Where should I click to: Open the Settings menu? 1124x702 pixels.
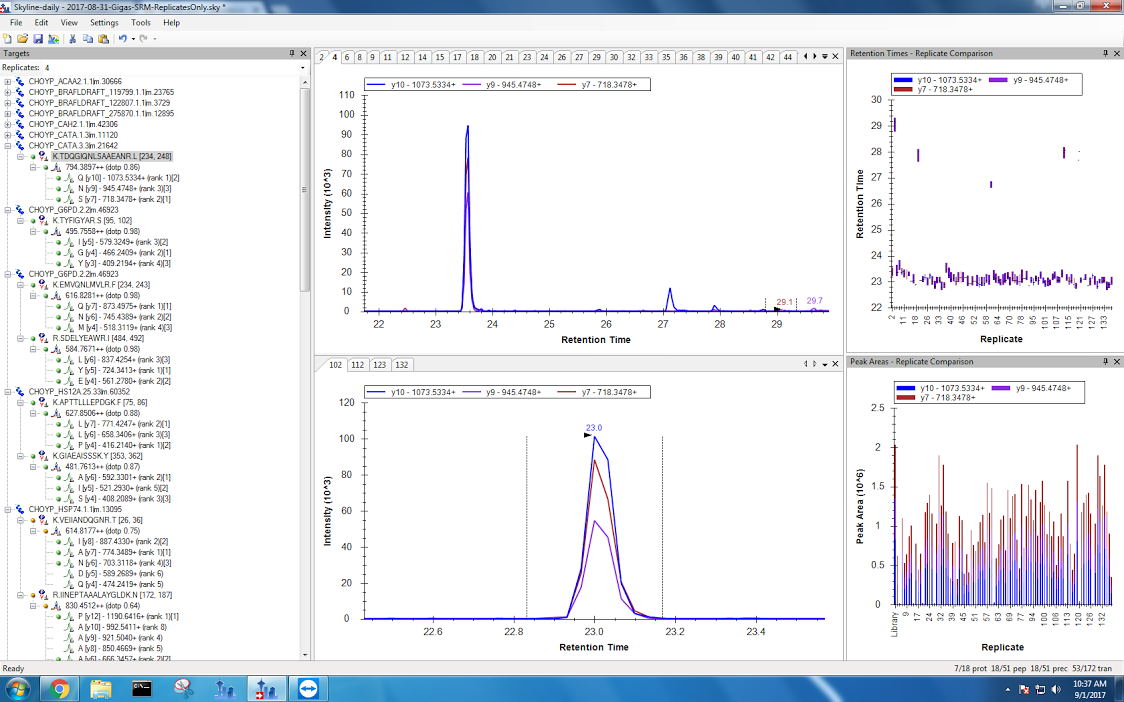click(x=103, y=22)
